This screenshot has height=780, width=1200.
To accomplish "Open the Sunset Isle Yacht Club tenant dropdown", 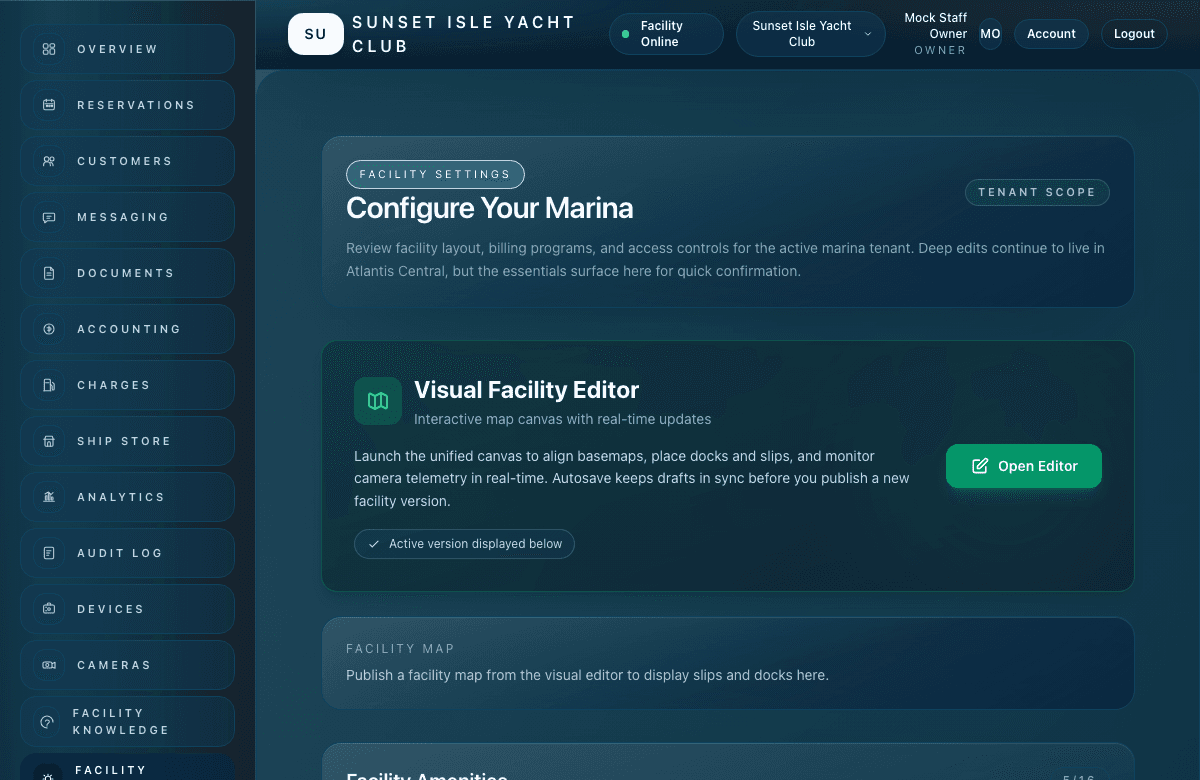I will point(810,34).
